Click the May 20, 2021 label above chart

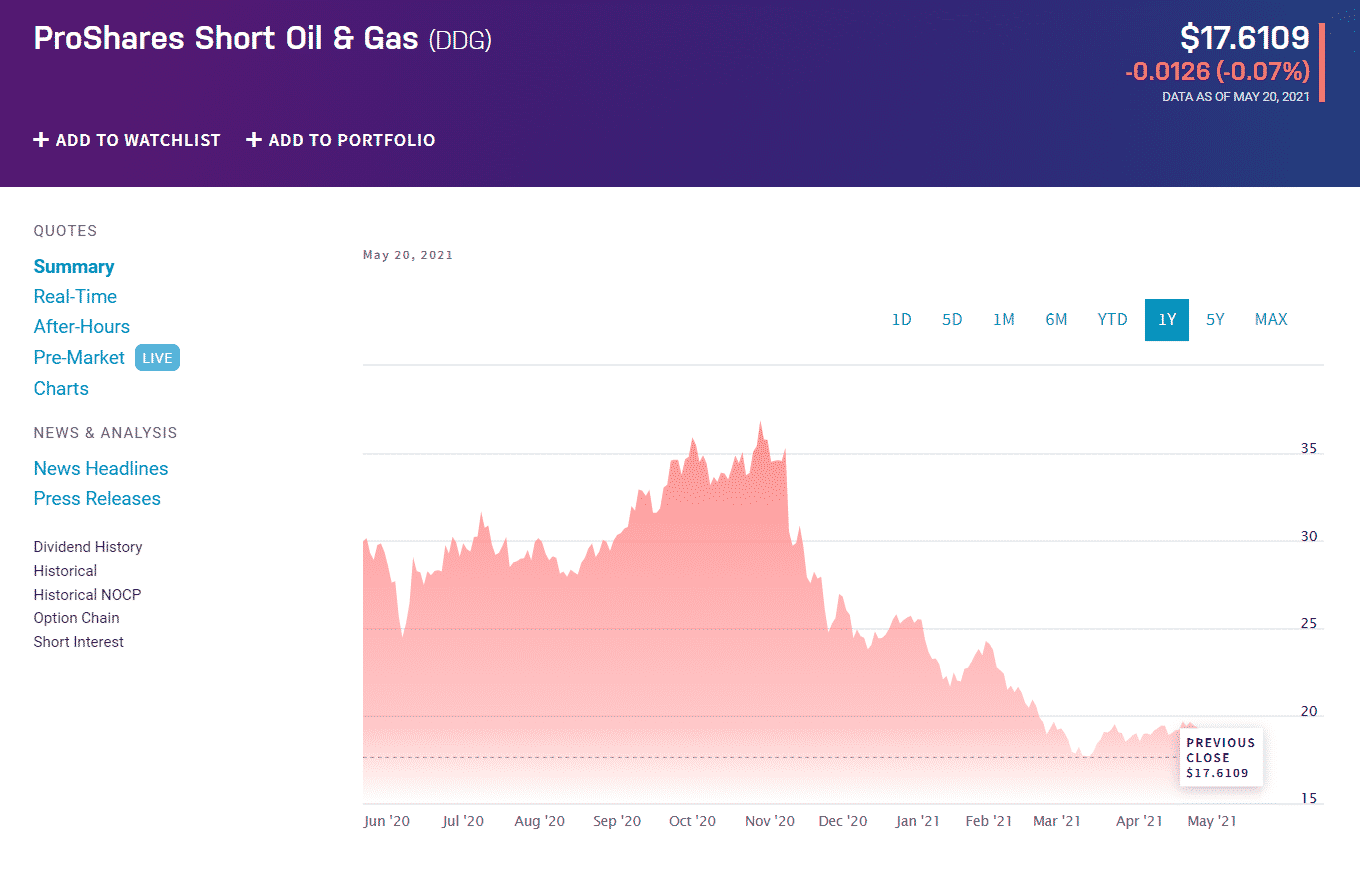[x=408, y=255]
